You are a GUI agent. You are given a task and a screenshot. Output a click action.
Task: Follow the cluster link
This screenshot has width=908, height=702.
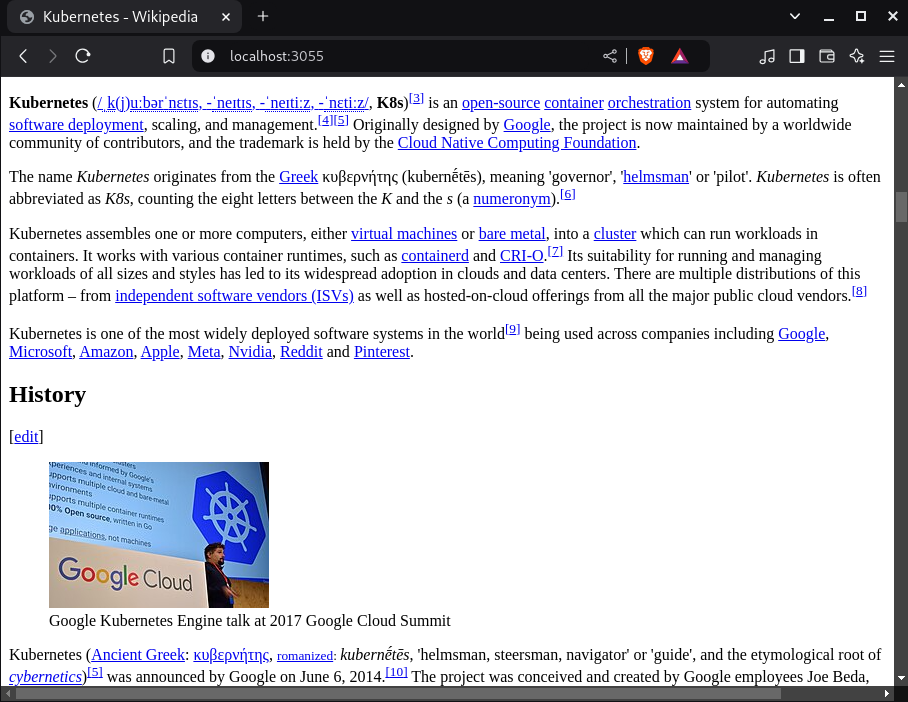coord(614,234)
